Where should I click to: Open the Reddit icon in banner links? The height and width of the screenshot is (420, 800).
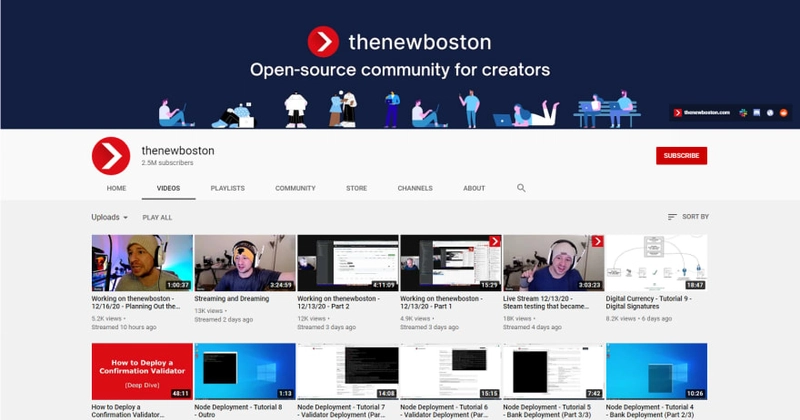coord(784,113)
